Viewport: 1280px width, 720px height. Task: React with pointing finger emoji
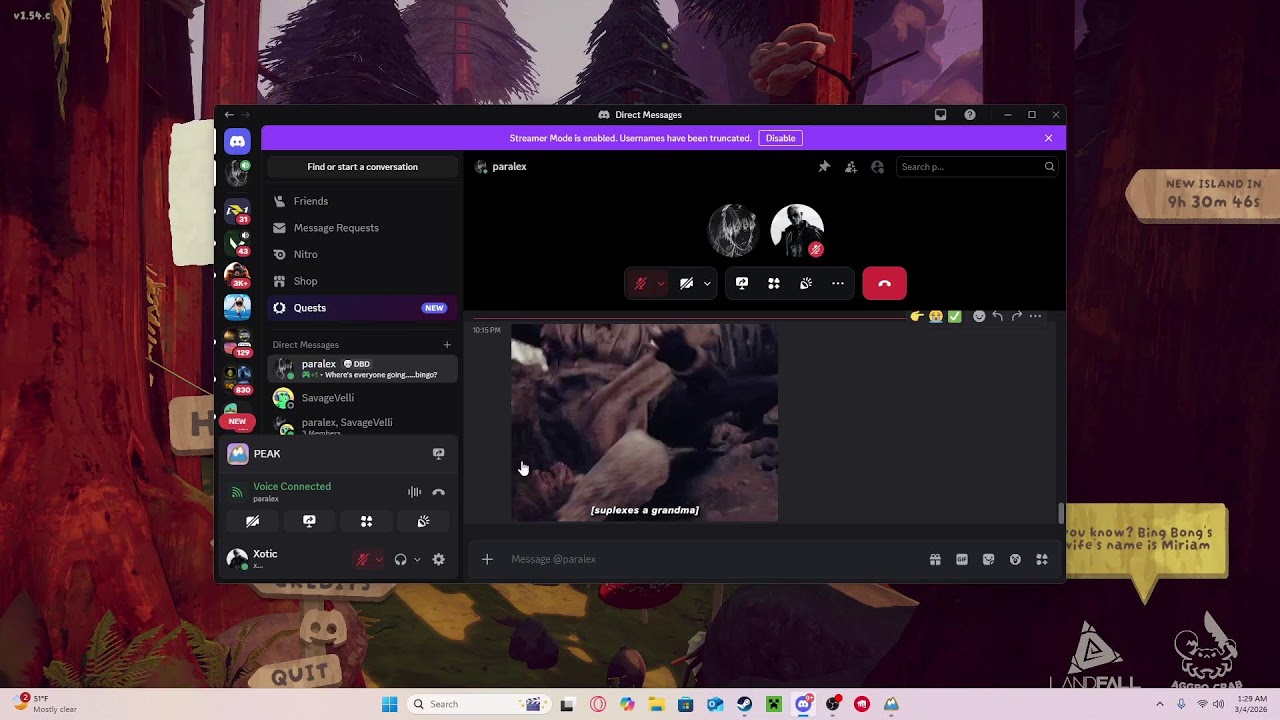click(x=917, y=316)
